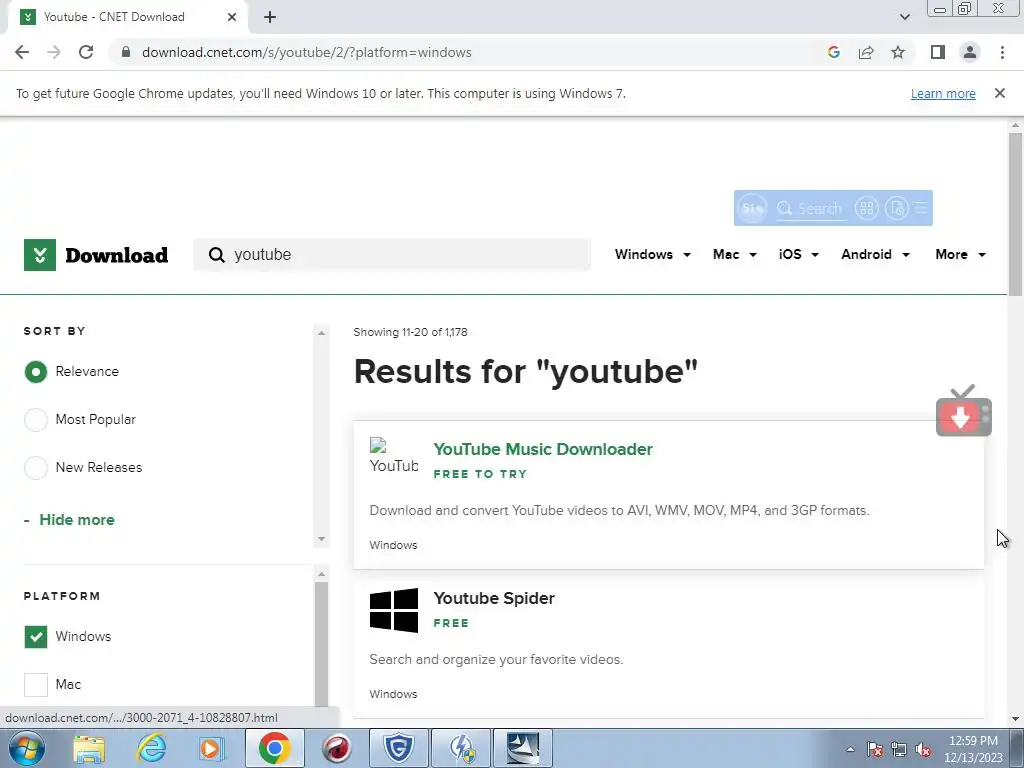Check the Mac platform checkbox

click(x=36, y=684)
